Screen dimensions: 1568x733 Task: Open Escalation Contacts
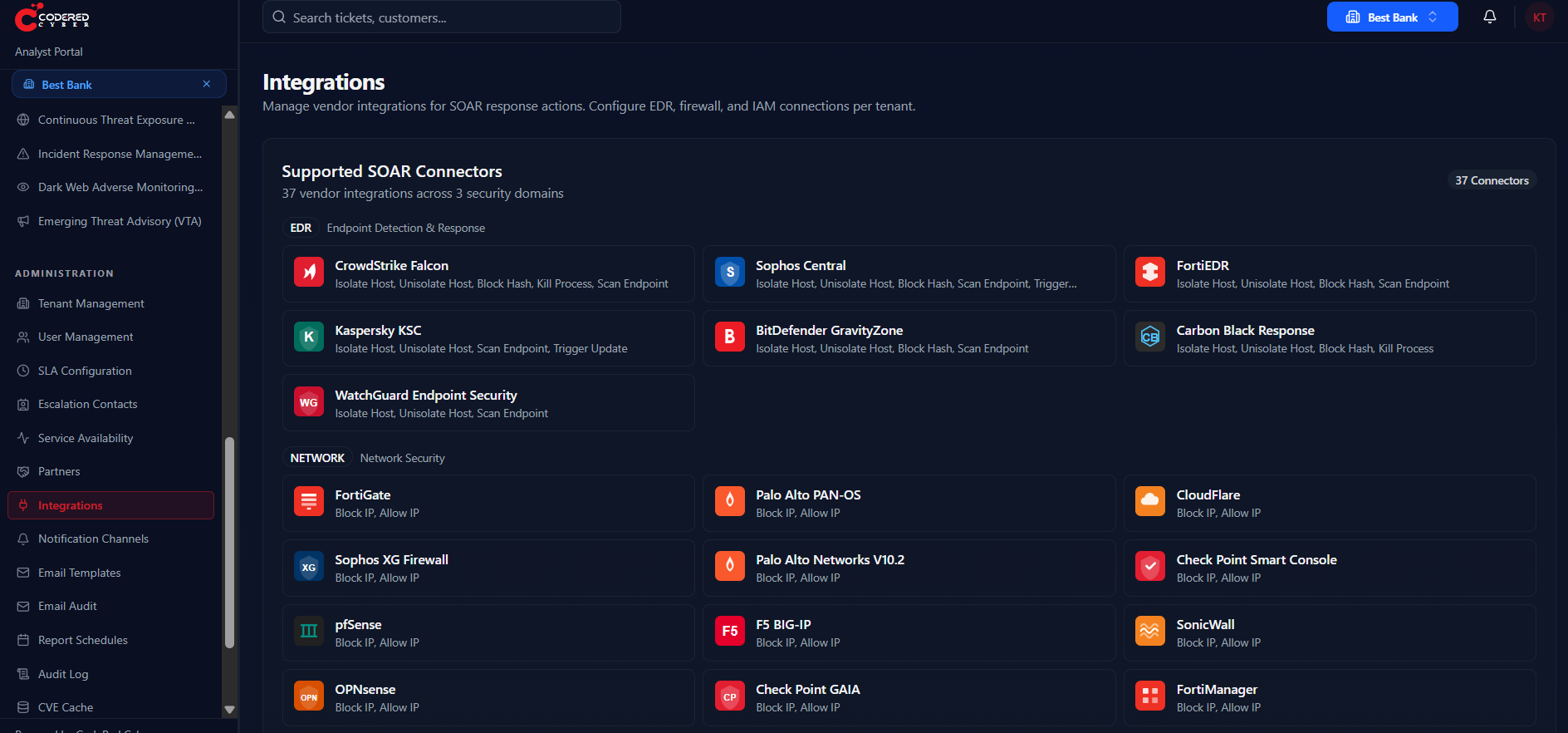[x=111, y=404]
